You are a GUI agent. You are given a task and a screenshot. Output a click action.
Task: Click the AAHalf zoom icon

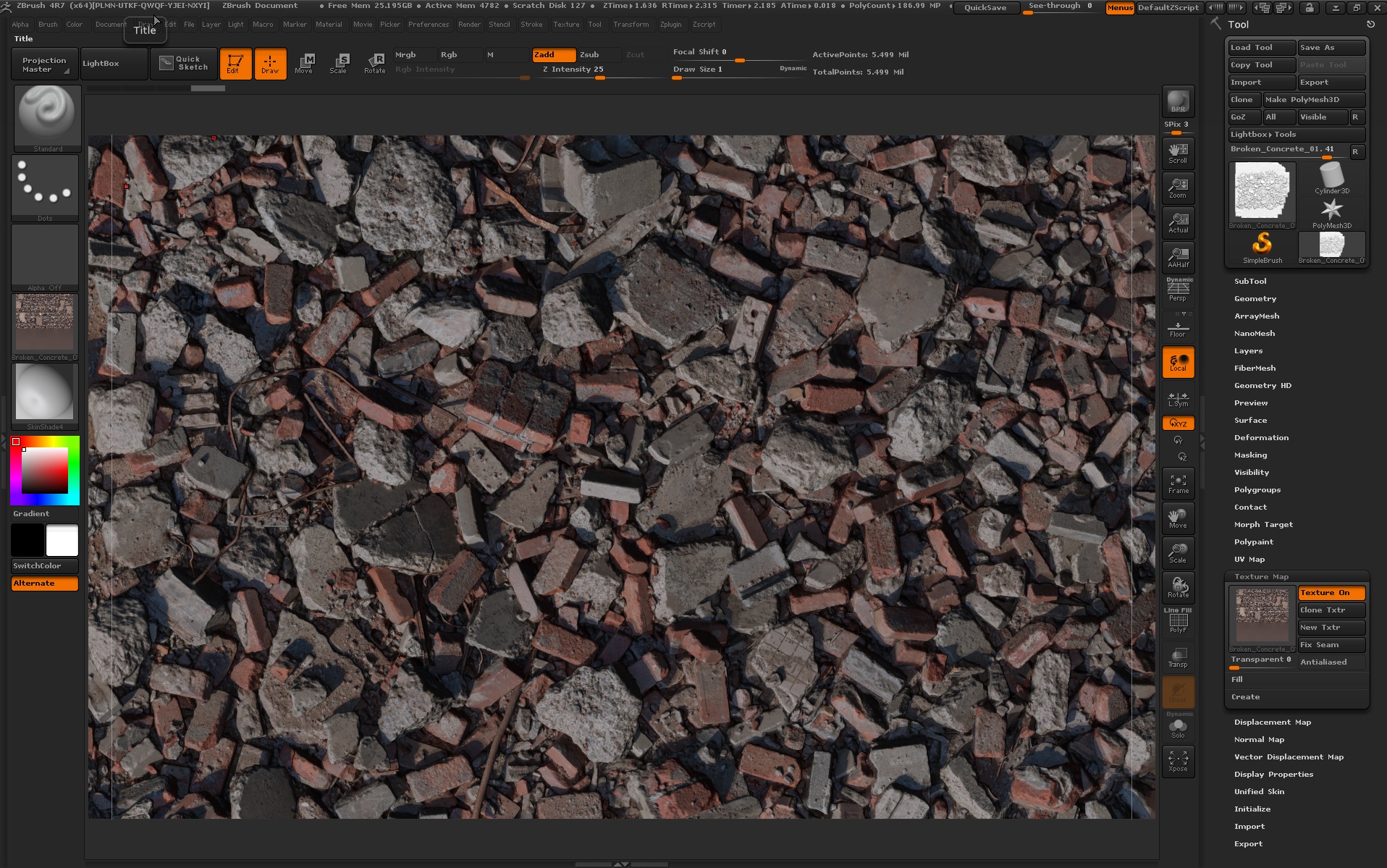point(1178,257)
